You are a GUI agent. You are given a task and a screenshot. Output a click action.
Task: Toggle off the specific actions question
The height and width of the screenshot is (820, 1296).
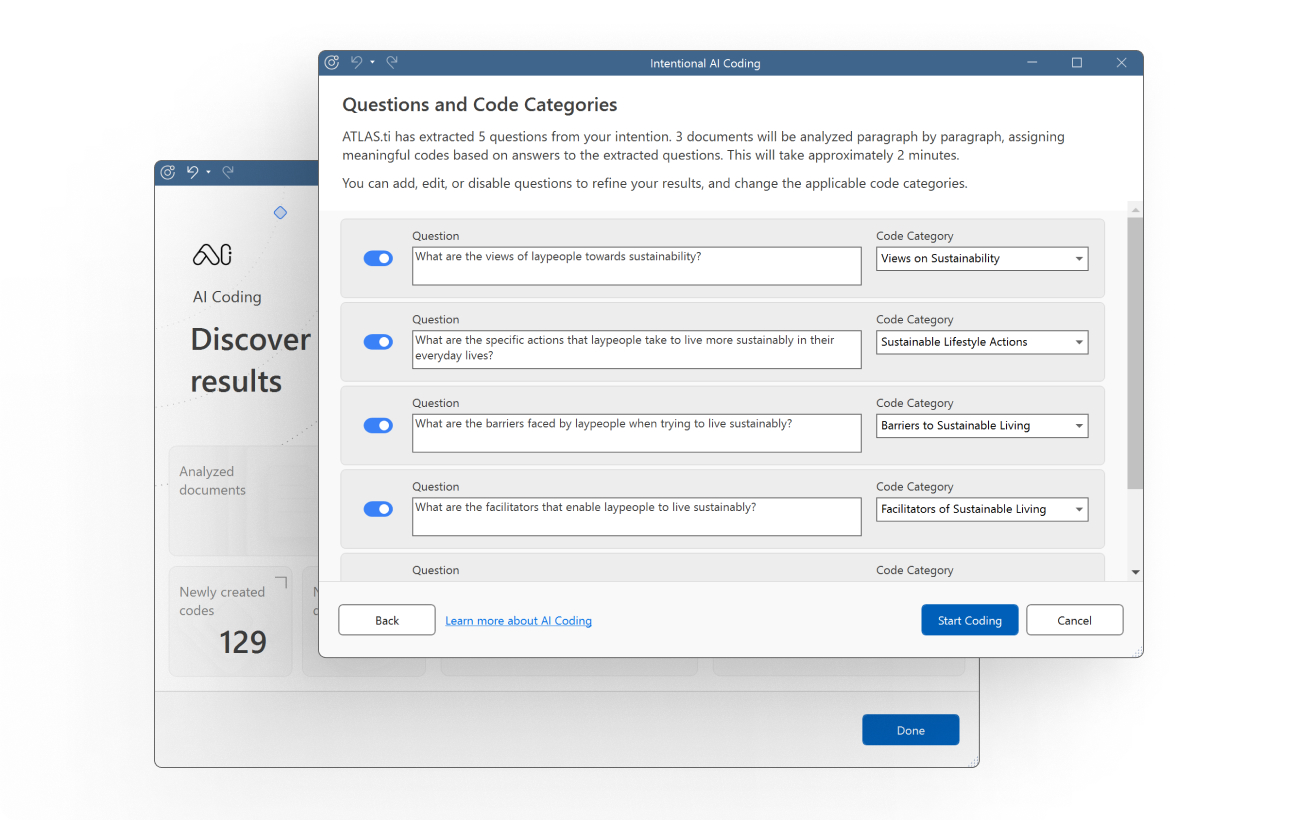pos(378,342)
